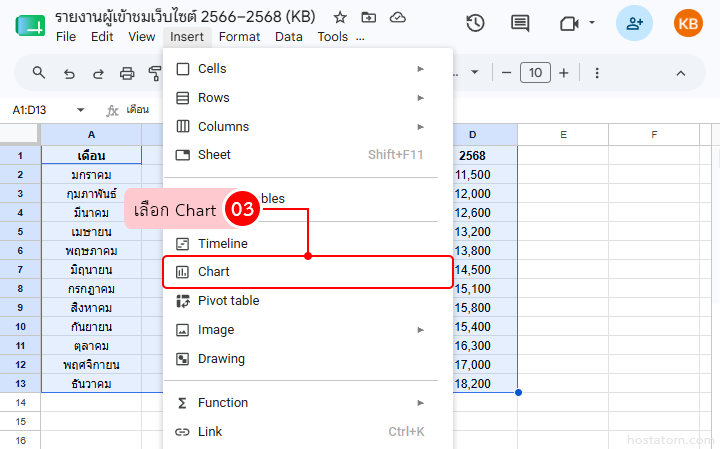Open the font dropdown arrow in toolbar
720x449 pixels.
click(475, 72)
